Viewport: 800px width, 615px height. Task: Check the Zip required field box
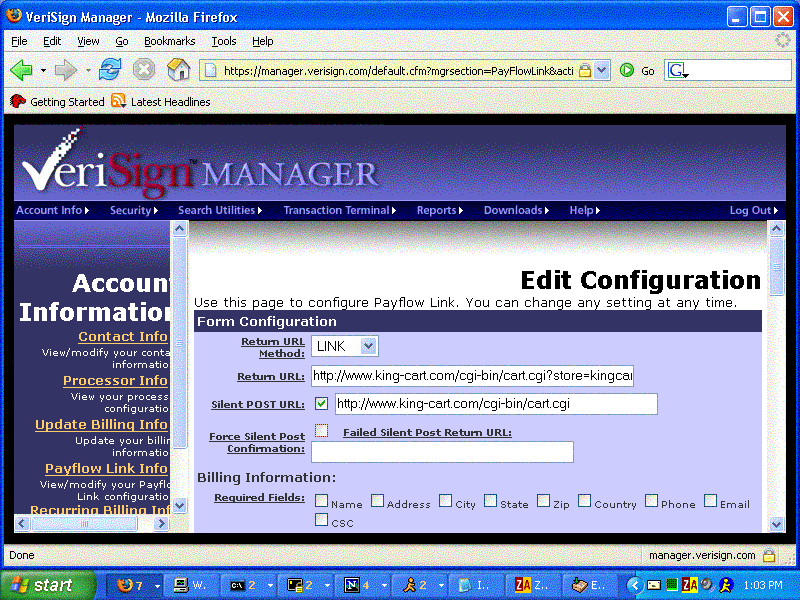(x=544, y=501)
